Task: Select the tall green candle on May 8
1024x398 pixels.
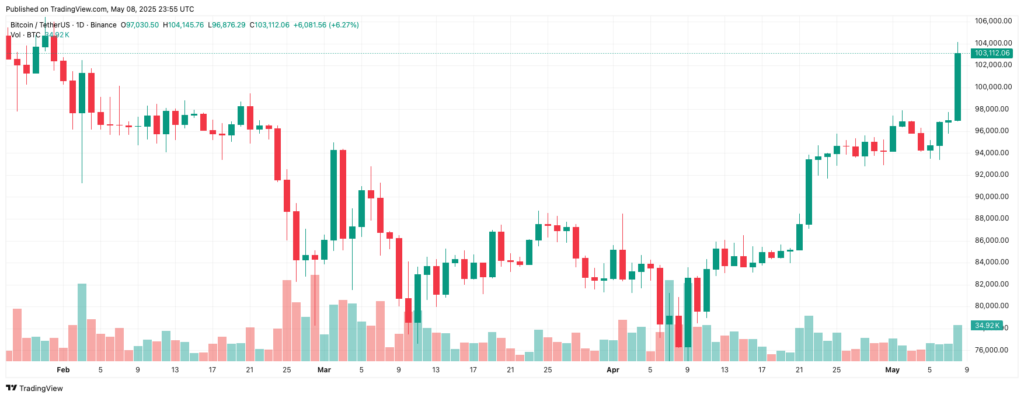Action: coord(958,87)
